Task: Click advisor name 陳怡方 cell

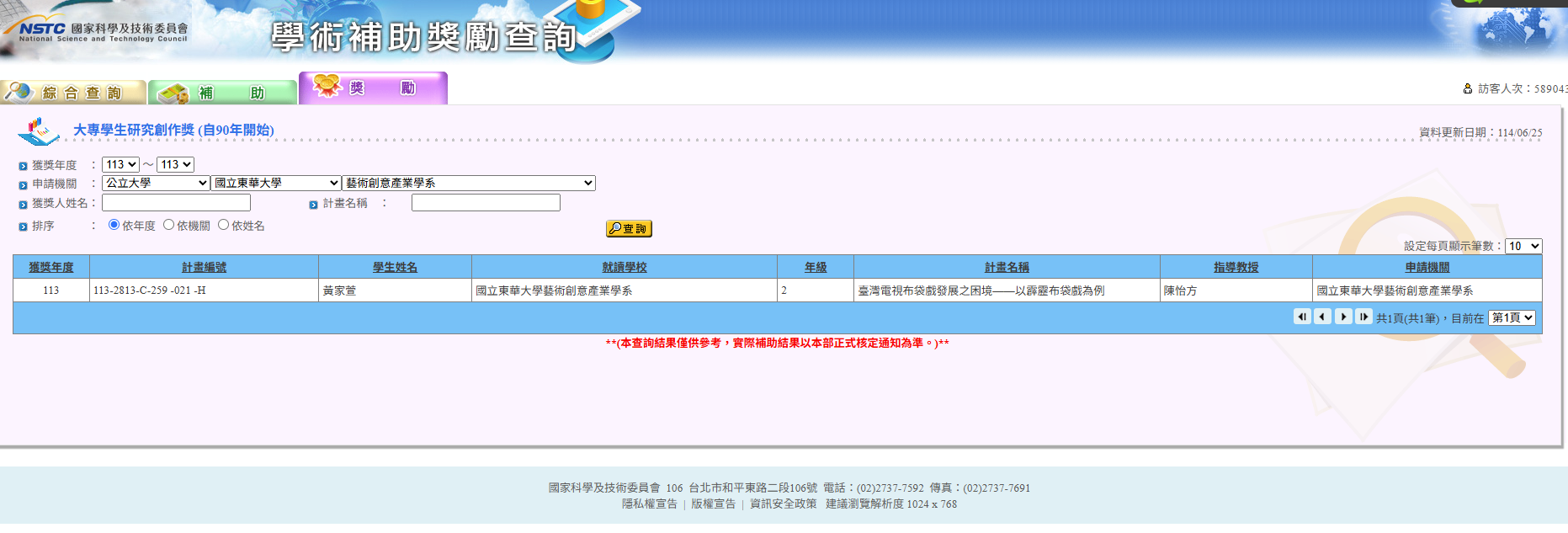Action: (x=1236, y=290)
